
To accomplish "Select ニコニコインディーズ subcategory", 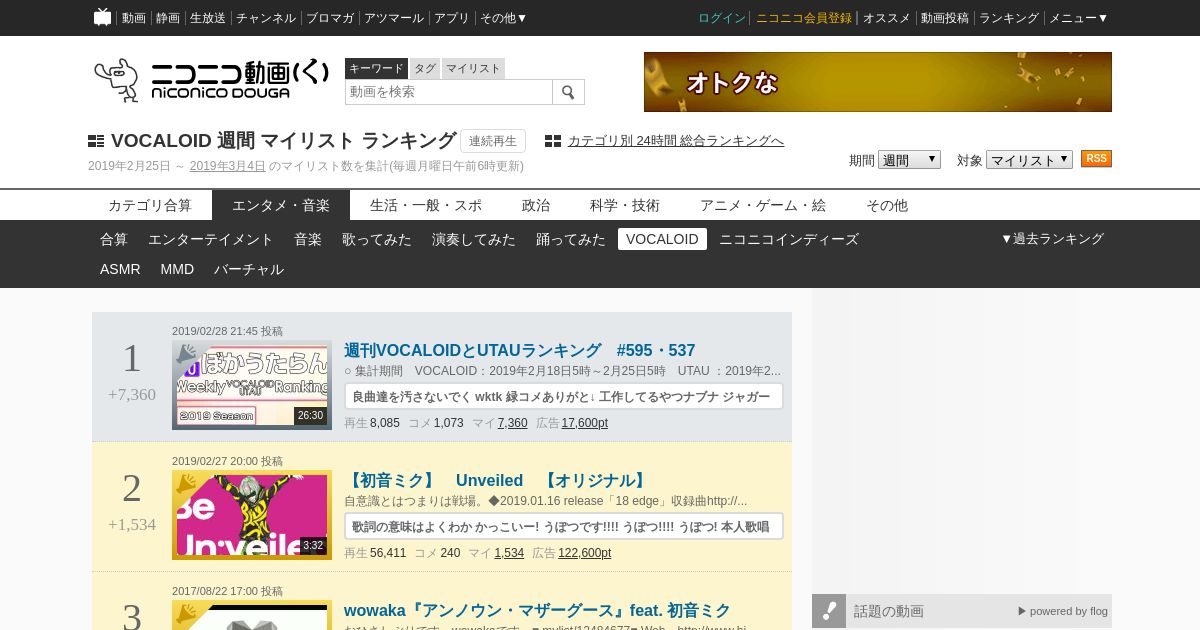I will 789,239.
